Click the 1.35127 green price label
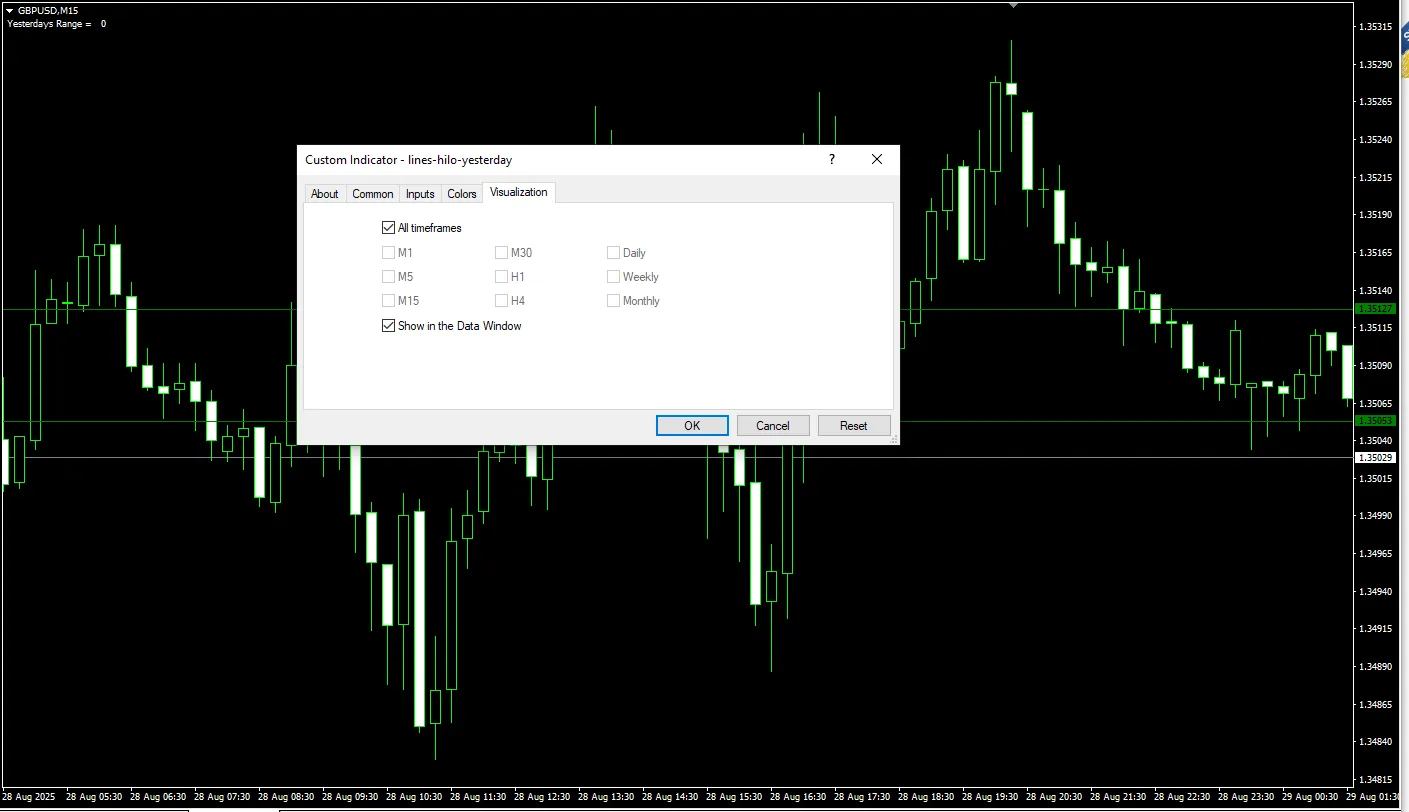This screenshot has height=812, width=1409. (x=1375, y=309)
